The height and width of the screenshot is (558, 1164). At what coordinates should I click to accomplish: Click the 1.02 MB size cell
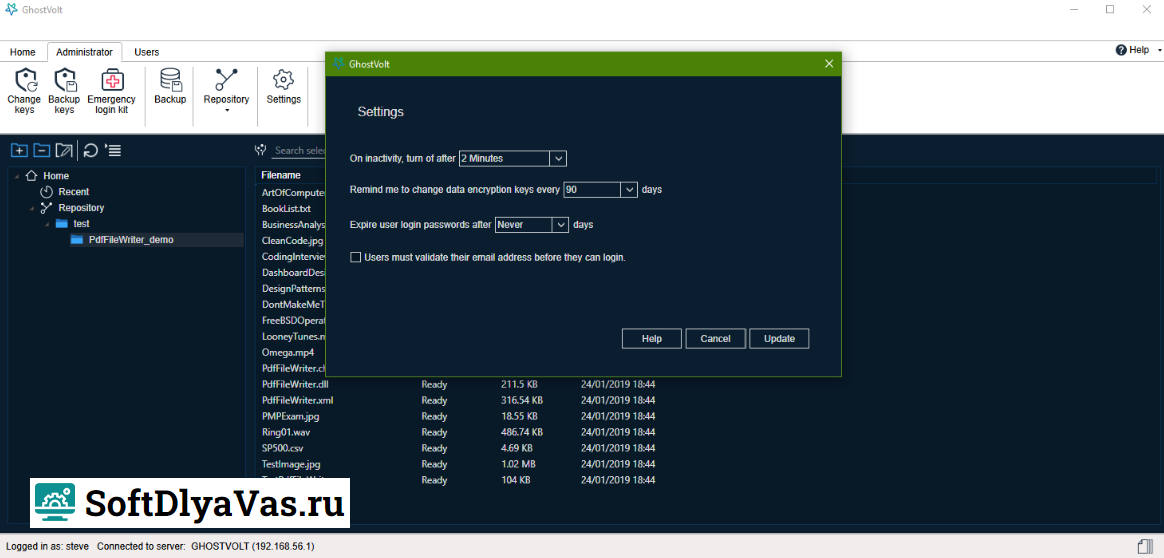[519, 464]
